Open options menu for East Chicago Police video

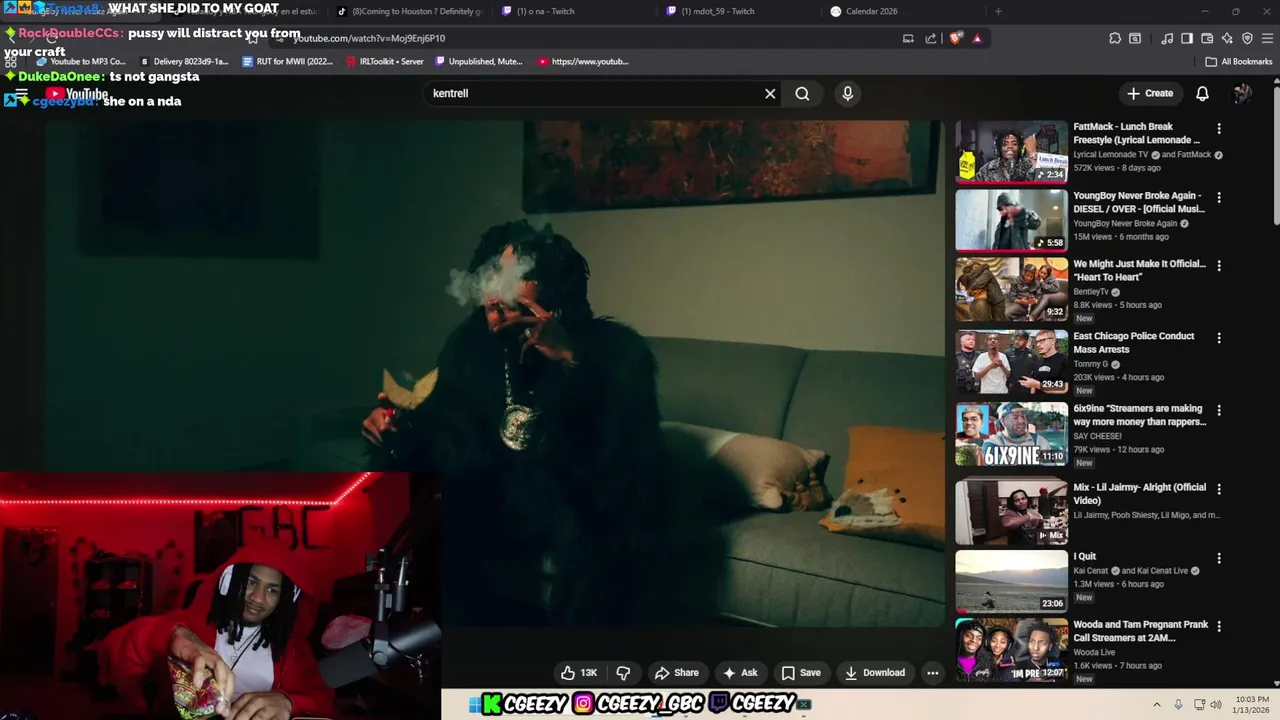(1218, 338)
